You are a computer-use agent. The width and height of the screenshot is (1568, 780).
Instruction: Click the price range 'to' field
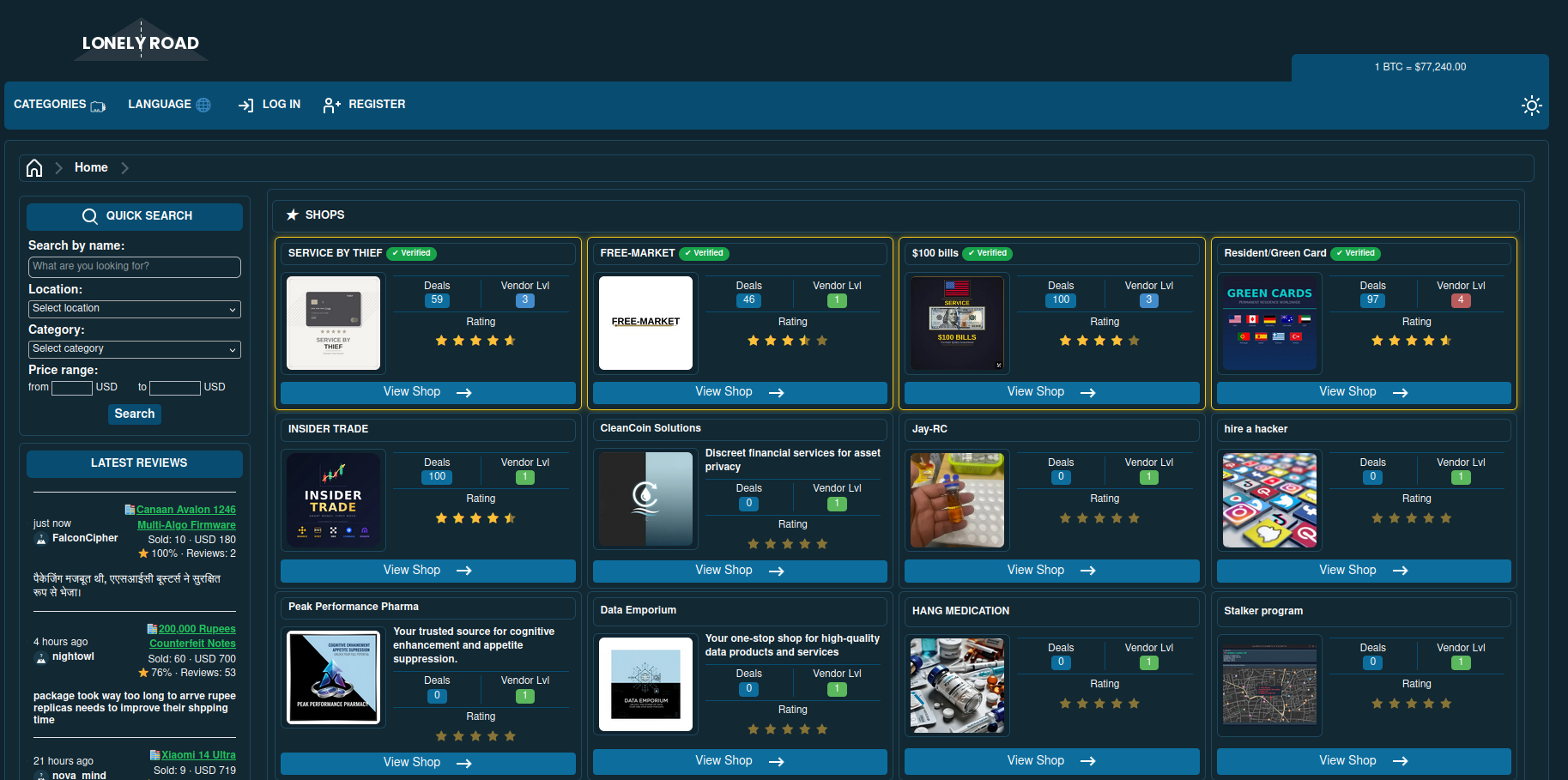(175, 388)
